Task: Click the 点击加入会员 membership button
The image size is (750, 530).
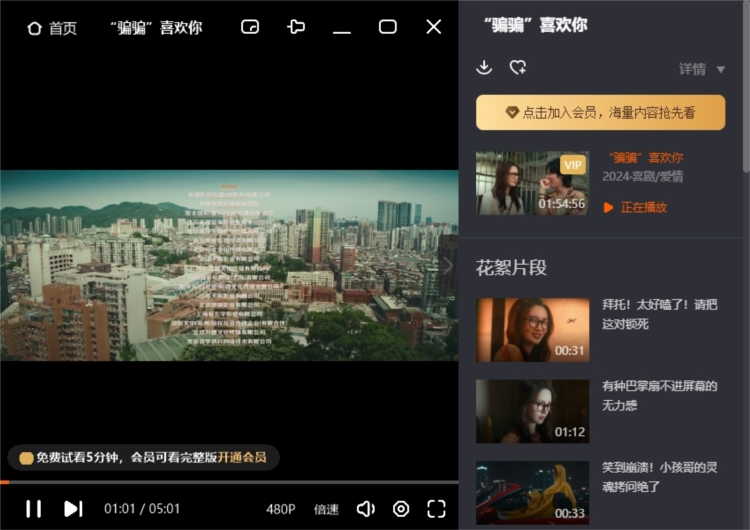Action: (x=600, y=113)
